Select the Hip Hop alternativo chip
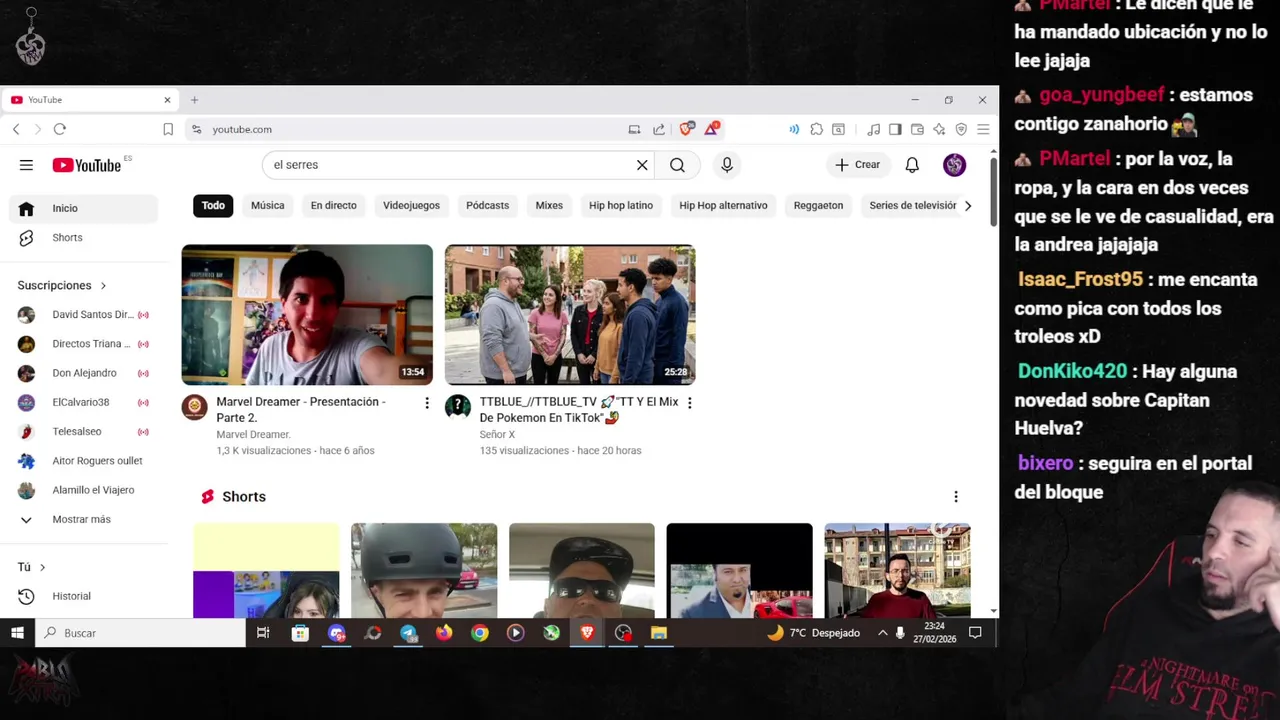 [723, 206]
